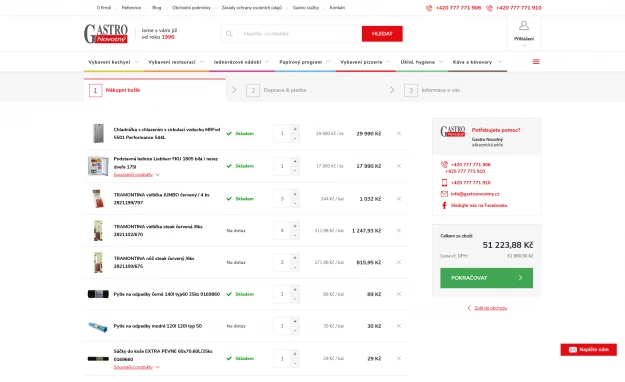625x382 pixels.
Task: Click the magnifier icon in search bar
Action: pos(229,34)
